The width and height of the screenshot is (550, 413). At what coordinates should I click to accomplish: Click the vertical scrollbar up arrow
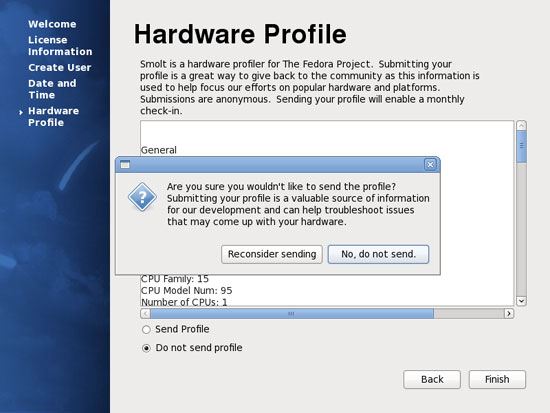[521, 126]
